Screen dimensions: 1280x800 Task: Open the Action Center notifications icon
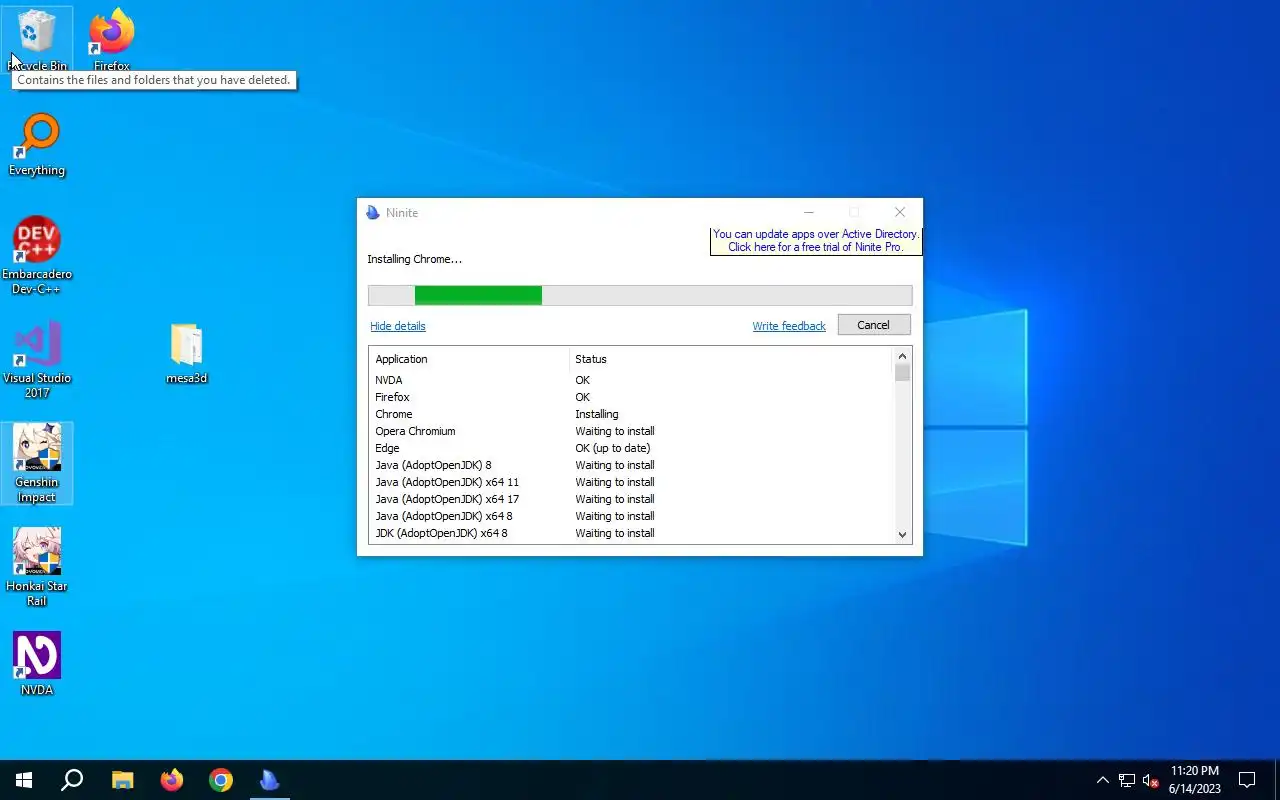tap(1247, 780)
